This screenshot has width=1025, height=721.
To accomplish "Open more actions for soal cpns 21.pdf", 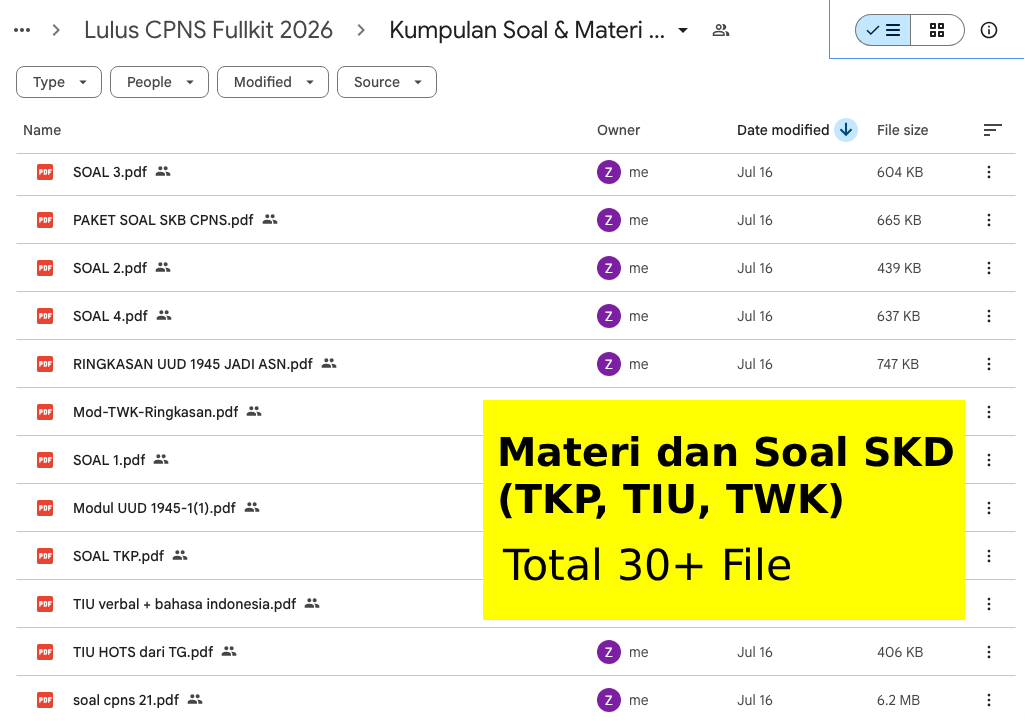I will 988,700.
